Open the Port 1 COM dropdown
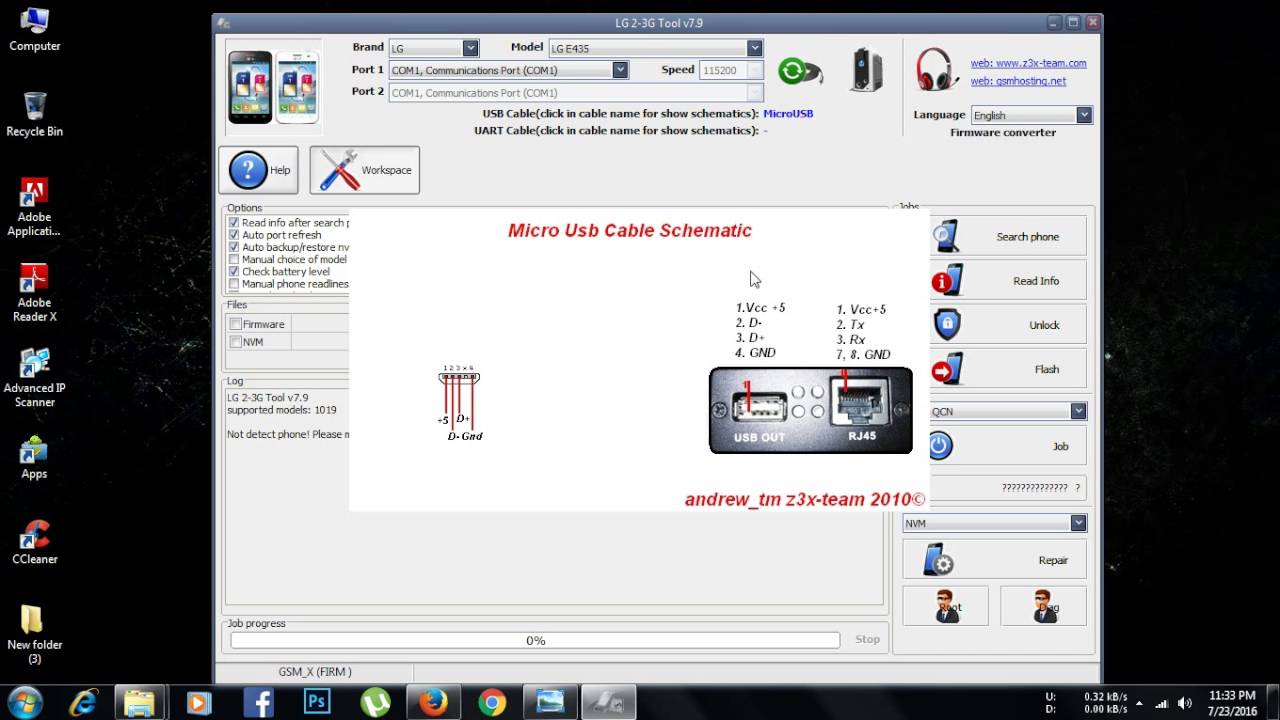Viewport: 1280px width, 720px height. click(620, 70)
